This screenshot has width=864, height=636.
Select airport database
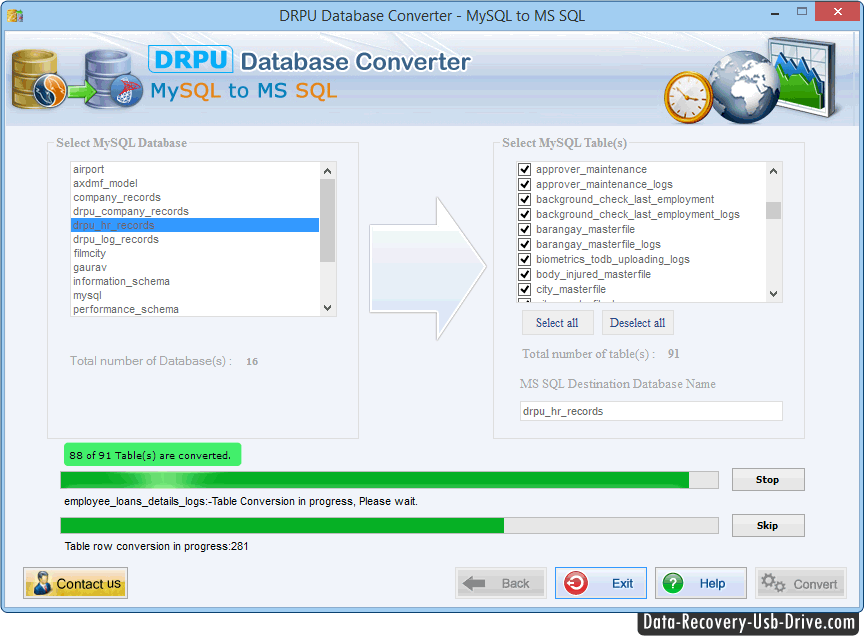[x=195, y=169]
